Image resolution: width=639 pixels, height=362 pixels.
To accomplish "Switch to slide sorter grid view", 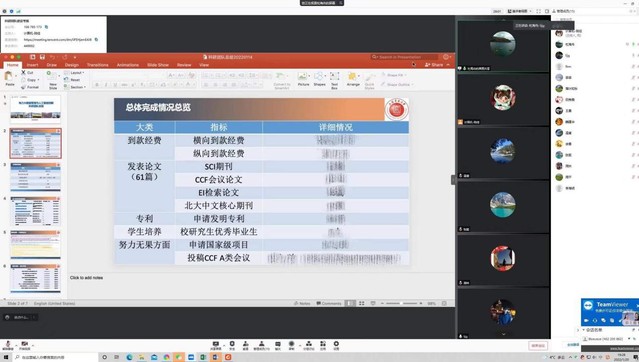I will (x=361, y=303).
